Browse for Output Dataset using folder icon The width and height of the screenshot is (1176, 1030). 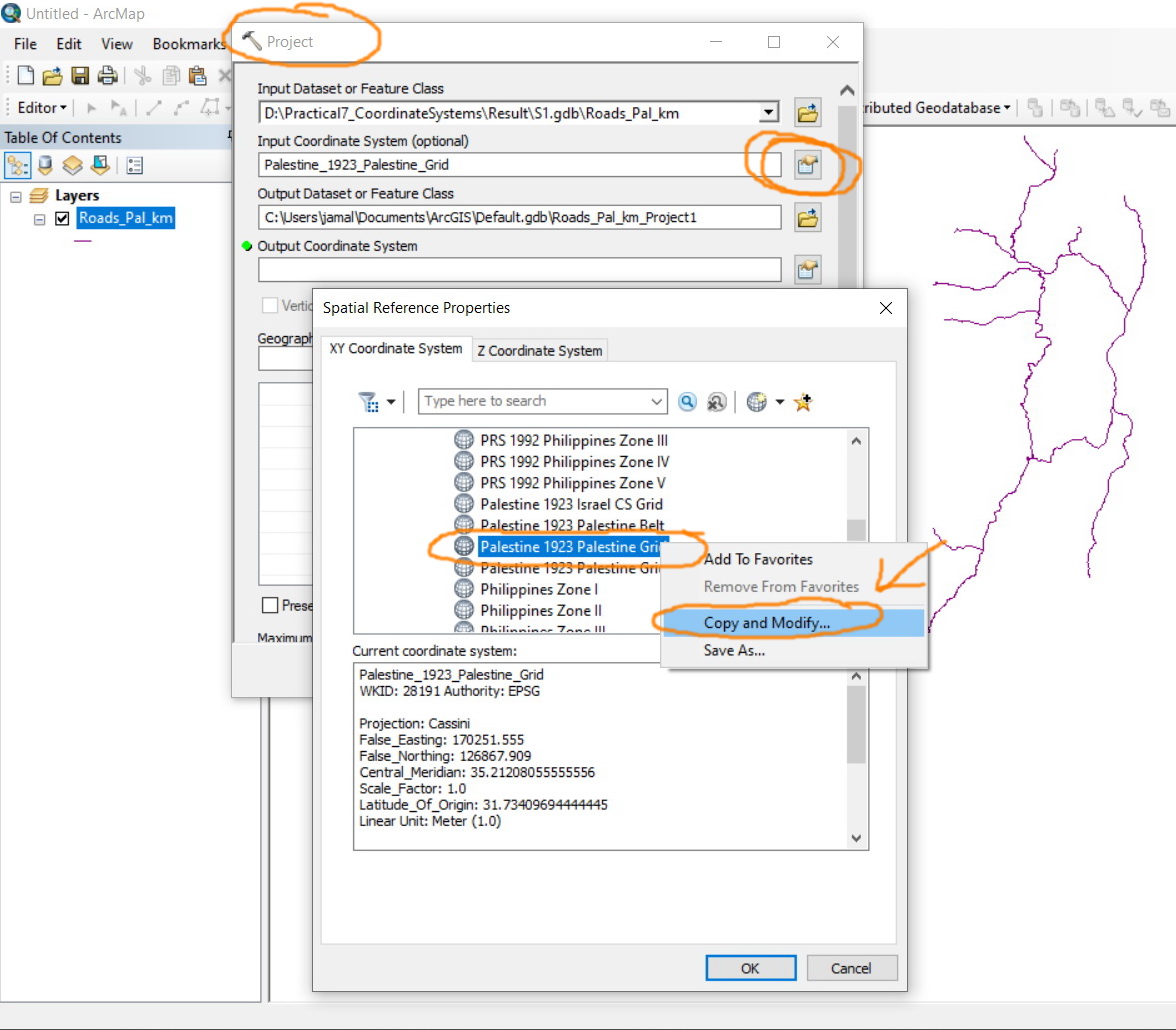[808, 218]
